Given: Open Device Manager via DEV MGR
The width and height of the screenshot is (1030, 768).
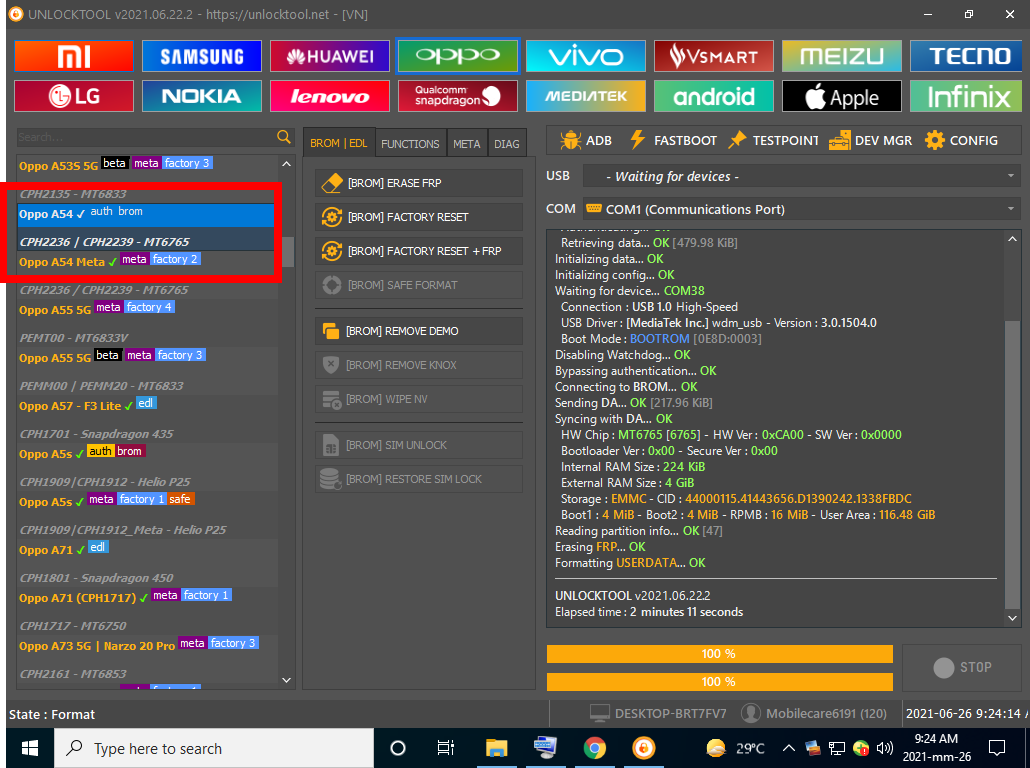Looking at the screenshot, I should (870, 141).
